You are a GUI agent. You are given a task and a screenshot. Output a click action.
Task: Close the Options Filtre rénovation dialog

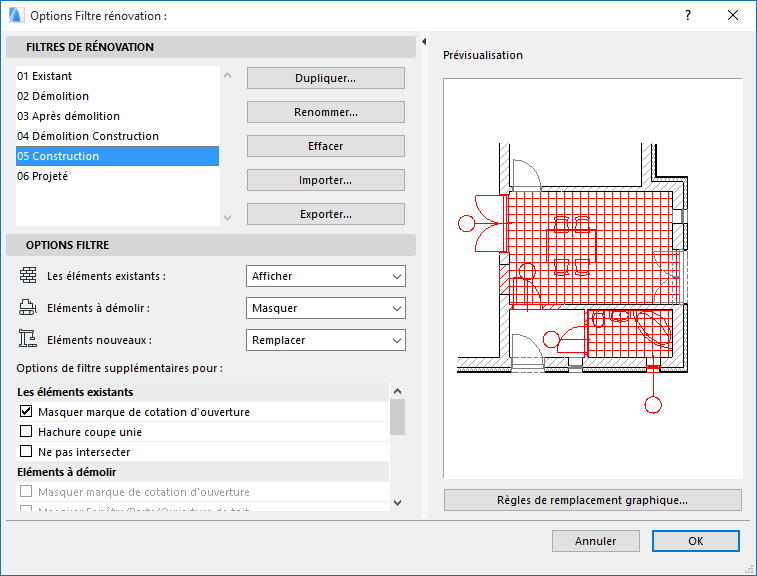pos(732,15)
